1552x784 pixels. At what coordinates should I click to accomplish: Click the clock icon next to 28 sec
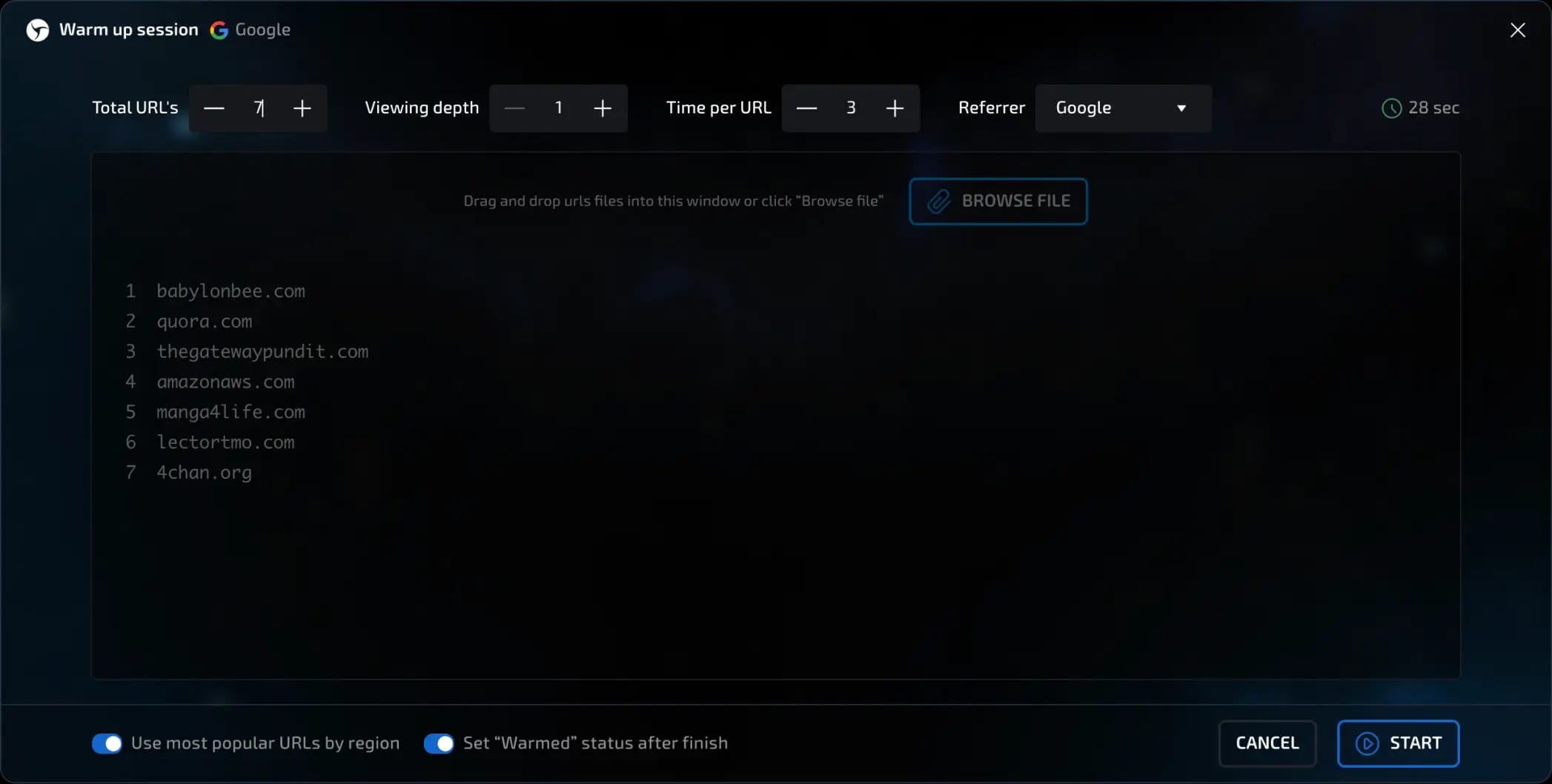[x=1391, y=108]
